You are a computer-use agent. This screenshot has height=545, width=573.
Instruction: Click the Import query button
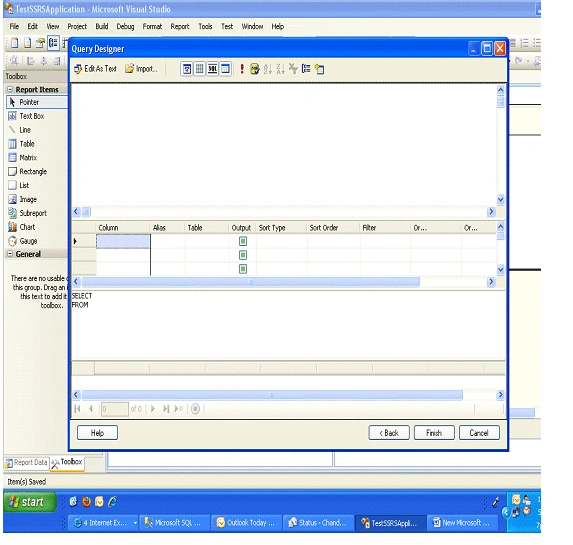141,69
